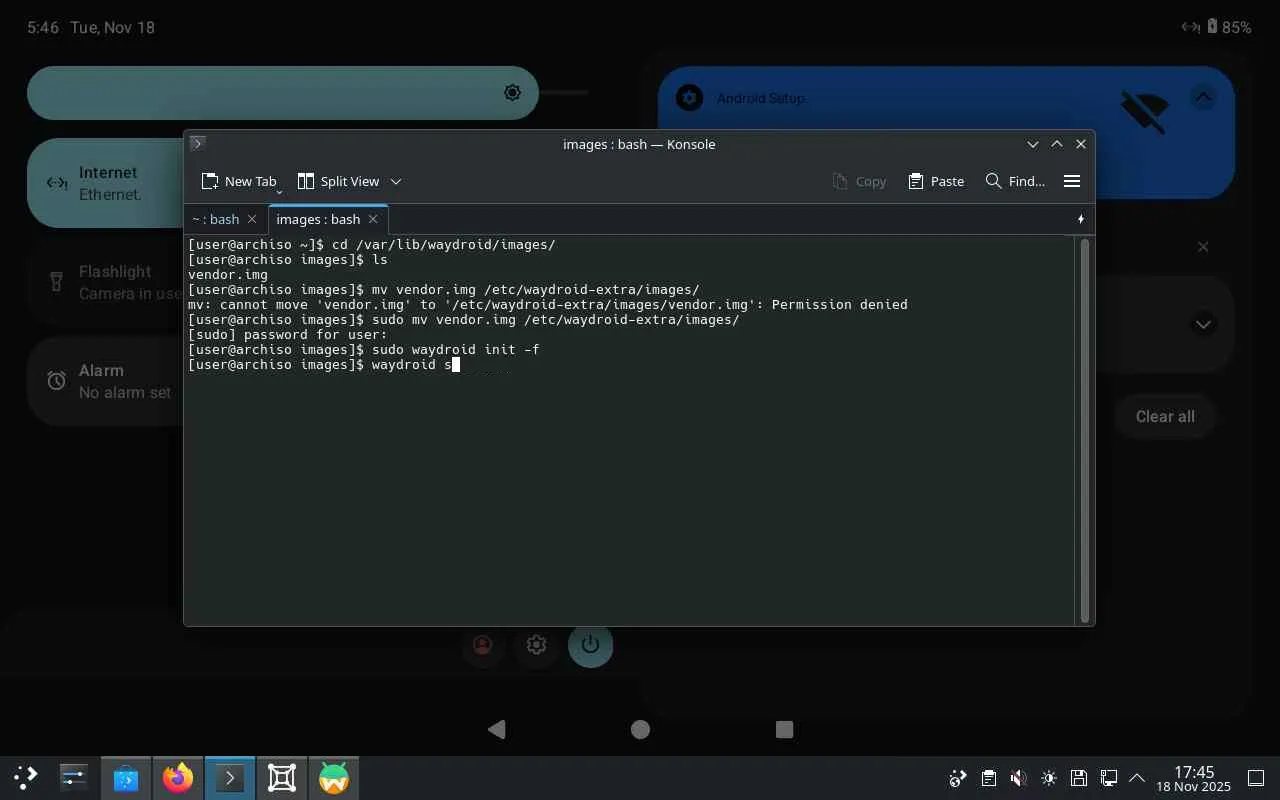Click the 'vendor.img' output line in terminal

[x=228, y=274]
